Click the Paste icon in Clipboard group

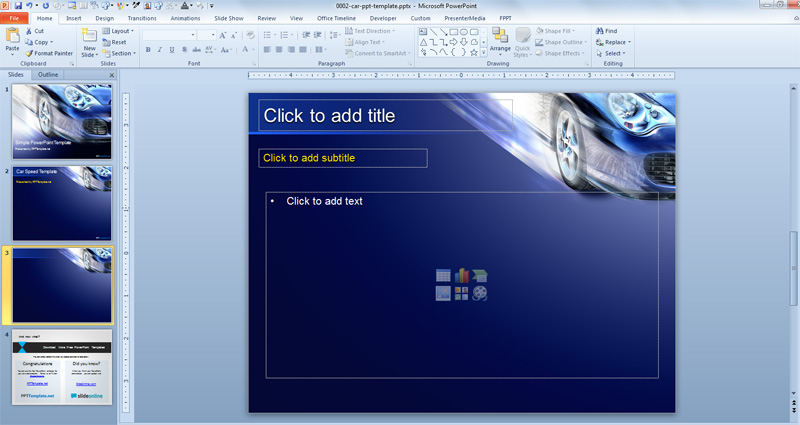click(12, 37)
